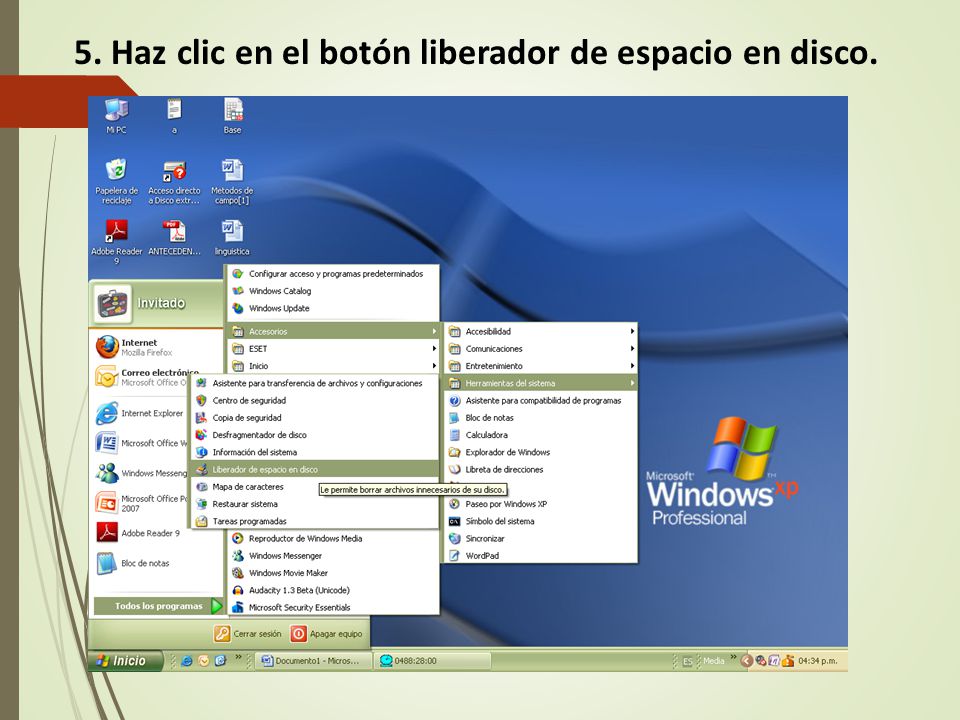Open Windows Catalog

point(334,291)
